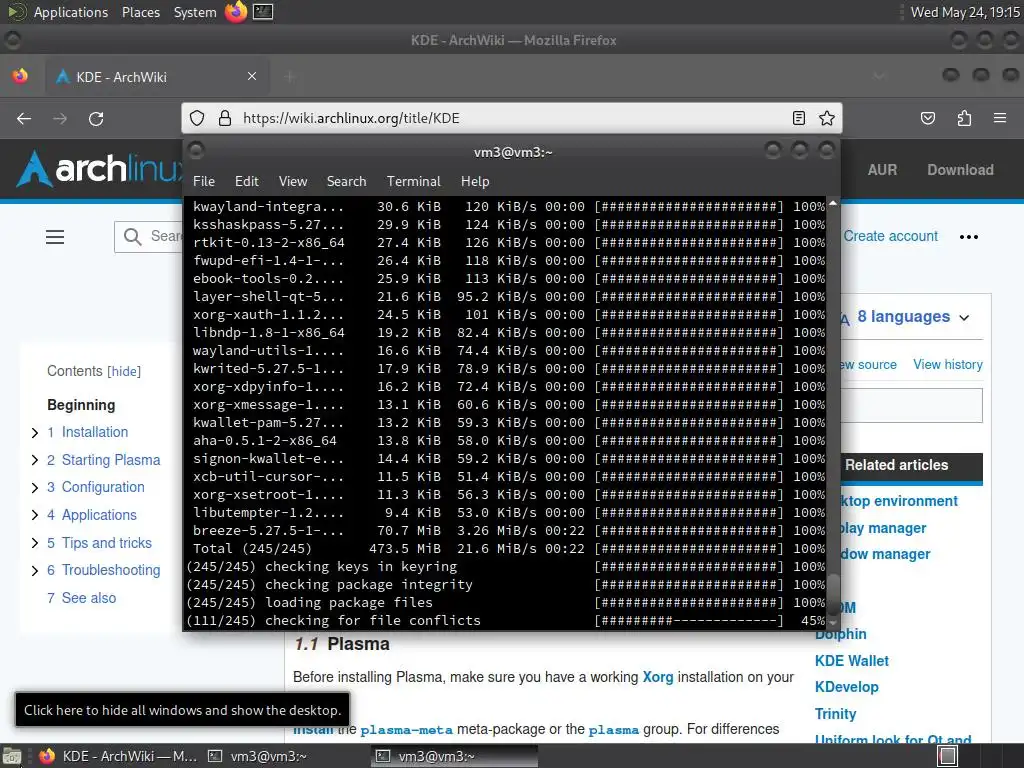The image size is (1024, 768).
Task: Show site security padlock info
Action: click(x=225, y=118)
